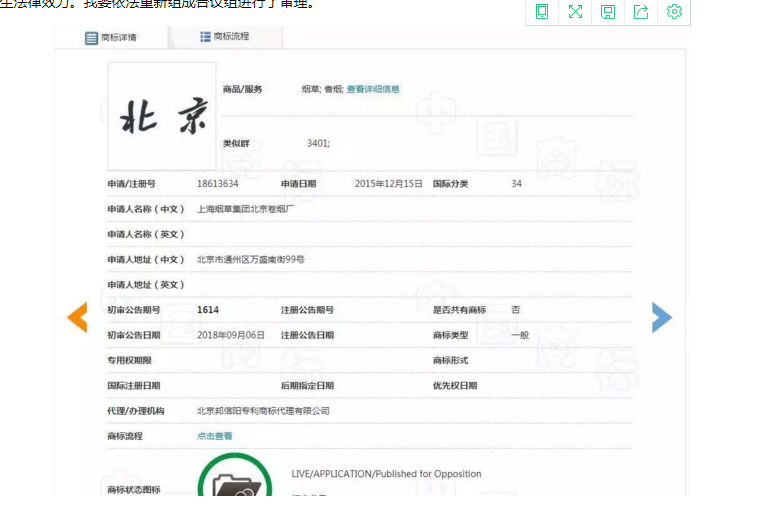This screenshot has height=505, width=769.
Task: Click the 注册公告期号 label
Action: tap(307, 310)
